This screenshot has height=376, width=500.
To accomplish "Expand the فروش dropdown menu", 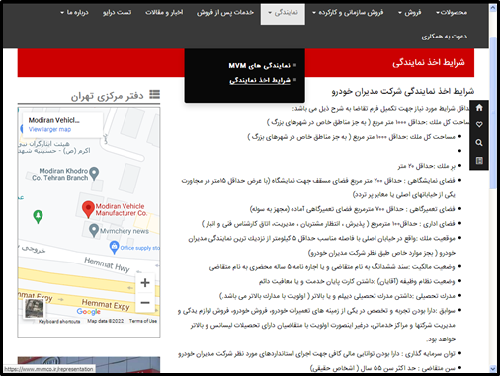I will 409,13.
